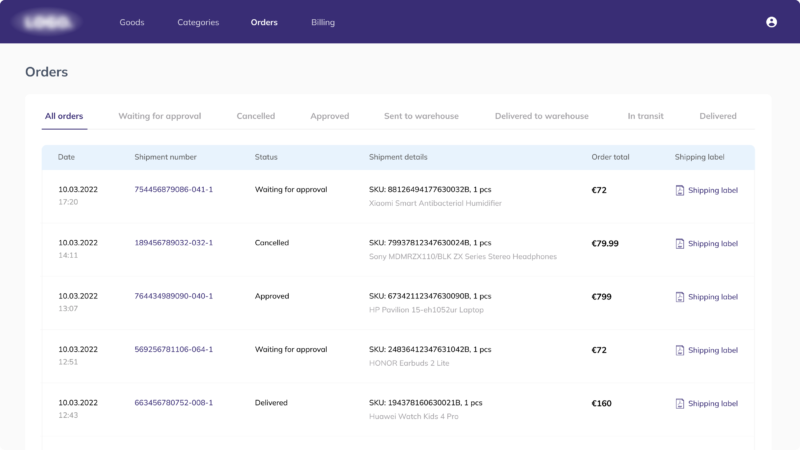
Task: Open shipment number 764434989090-040-1
Action: [x=173, y=296]
